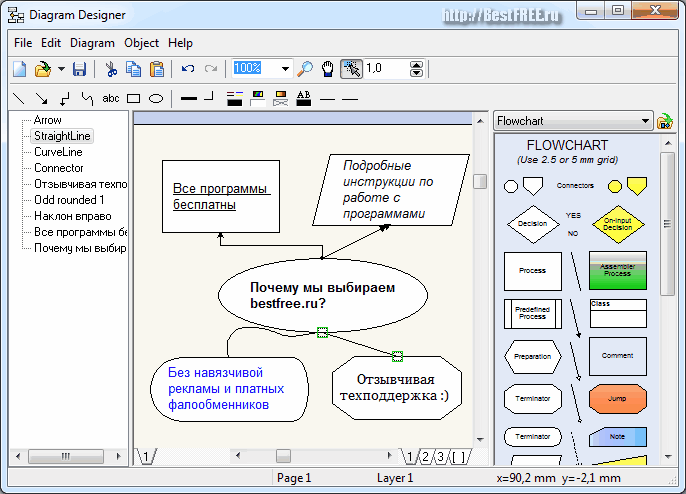Pick the blue Note template
Screen dimensions: 686x494
pos(617,437)
